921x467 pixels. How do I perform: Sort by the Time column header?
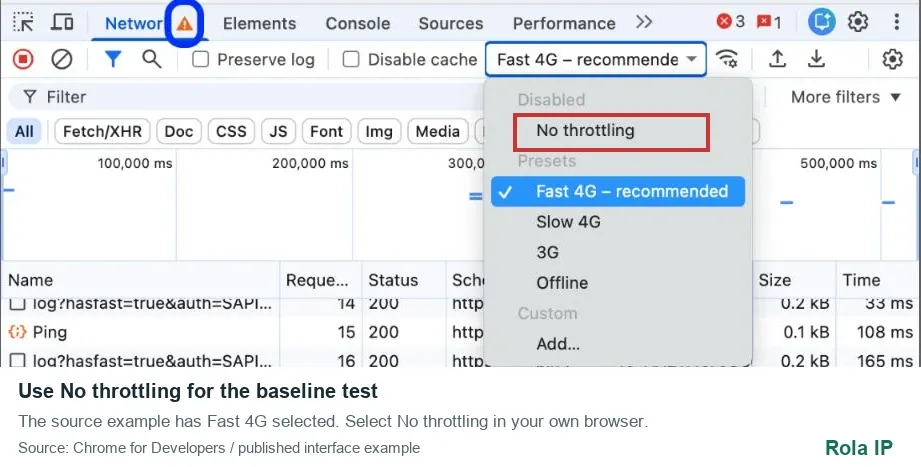pos(878,280)
